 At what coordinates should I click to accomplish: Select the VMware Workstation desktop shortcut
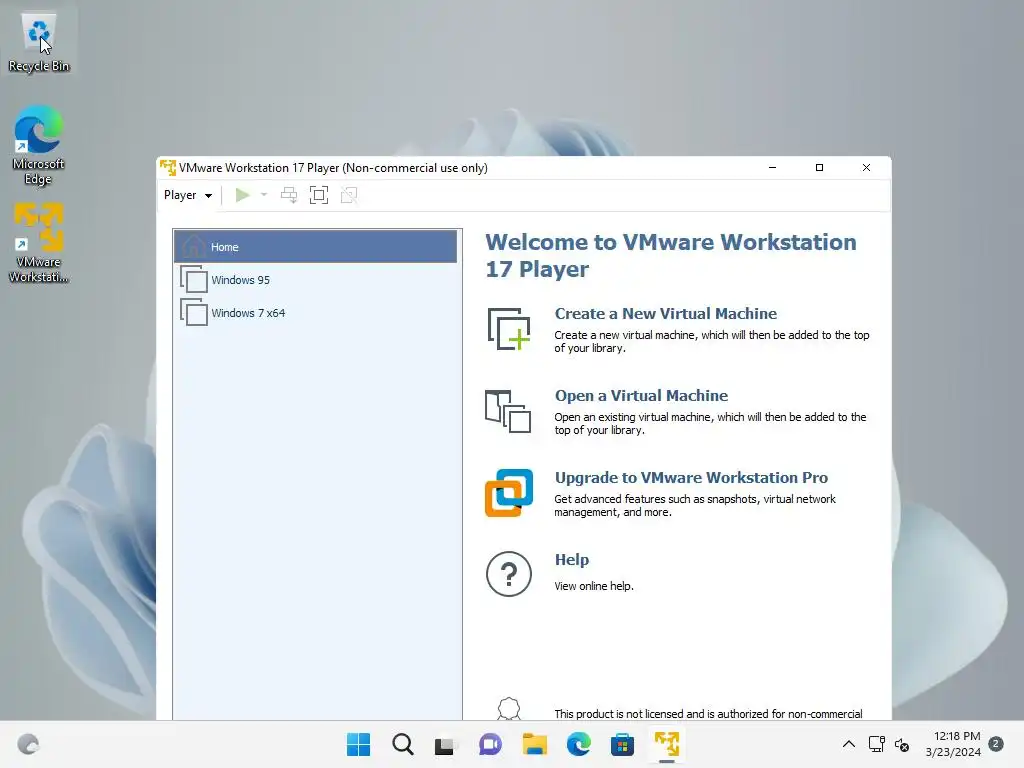click(39, 243)
